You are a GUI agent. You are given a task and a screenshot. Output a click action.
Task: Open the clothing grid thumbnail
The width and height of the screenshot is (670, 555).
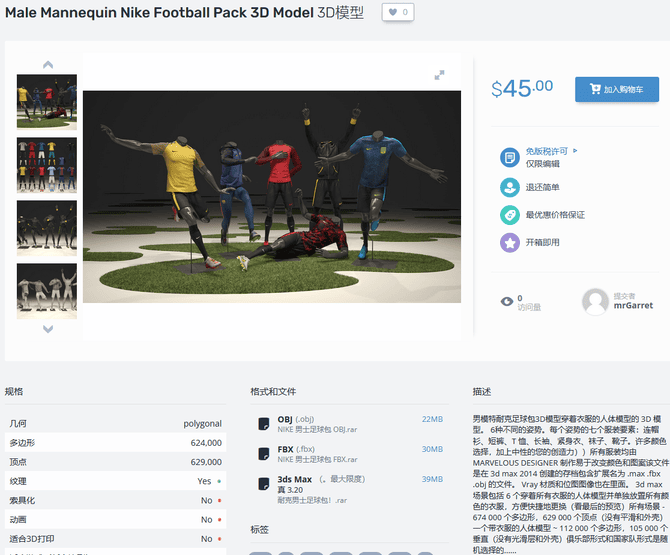coord(47,165)
